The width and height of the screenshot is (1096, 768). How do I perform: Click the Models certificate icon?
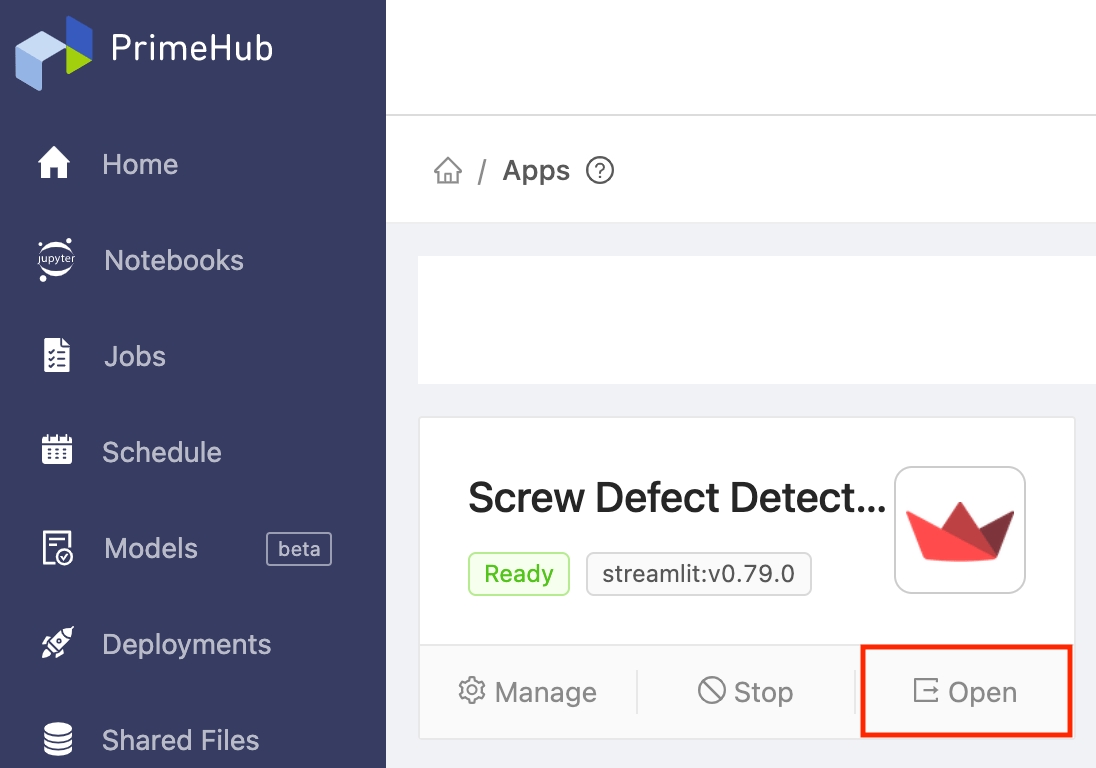[x=57, y=548]
